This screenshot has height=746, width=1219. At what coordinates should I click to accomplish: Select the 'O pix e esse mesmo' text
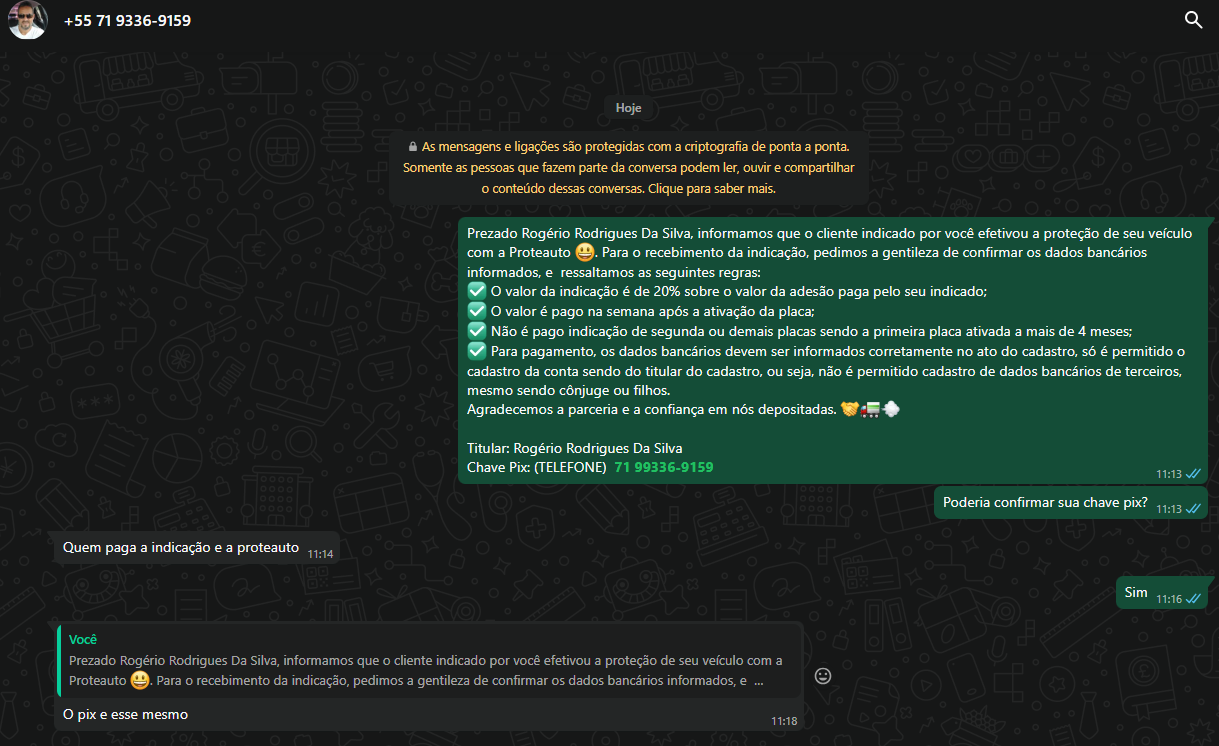point(125,714)
